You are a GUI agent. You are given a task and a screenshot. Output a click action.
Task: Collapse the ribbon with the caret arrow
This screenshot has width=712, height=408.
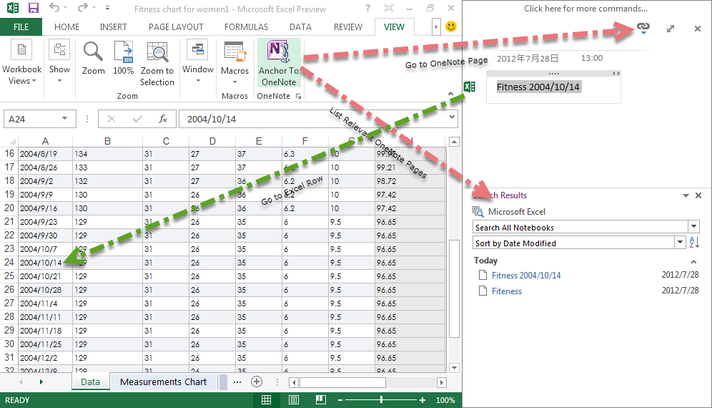point(450,94)
